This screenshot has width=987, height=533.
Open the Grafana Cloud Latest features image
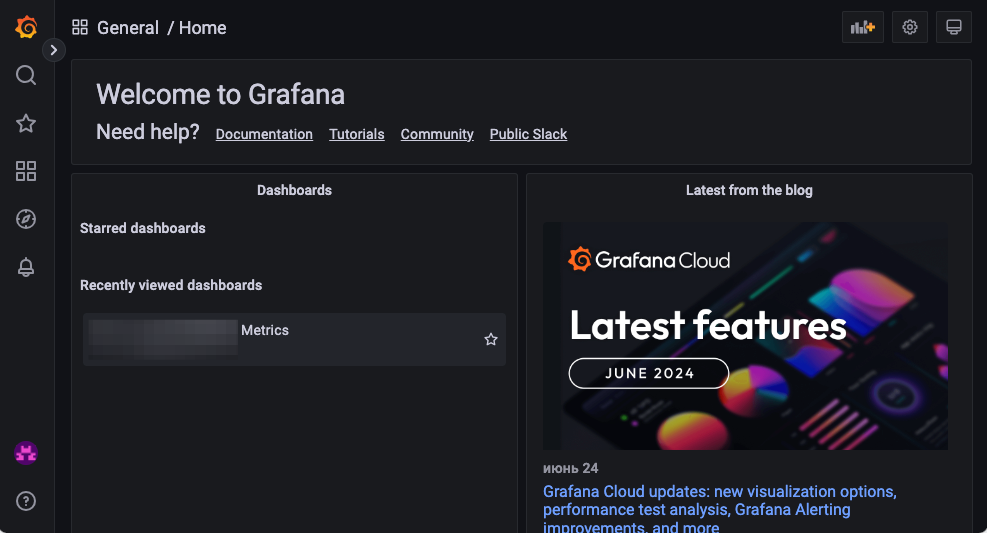pos(745,335)
